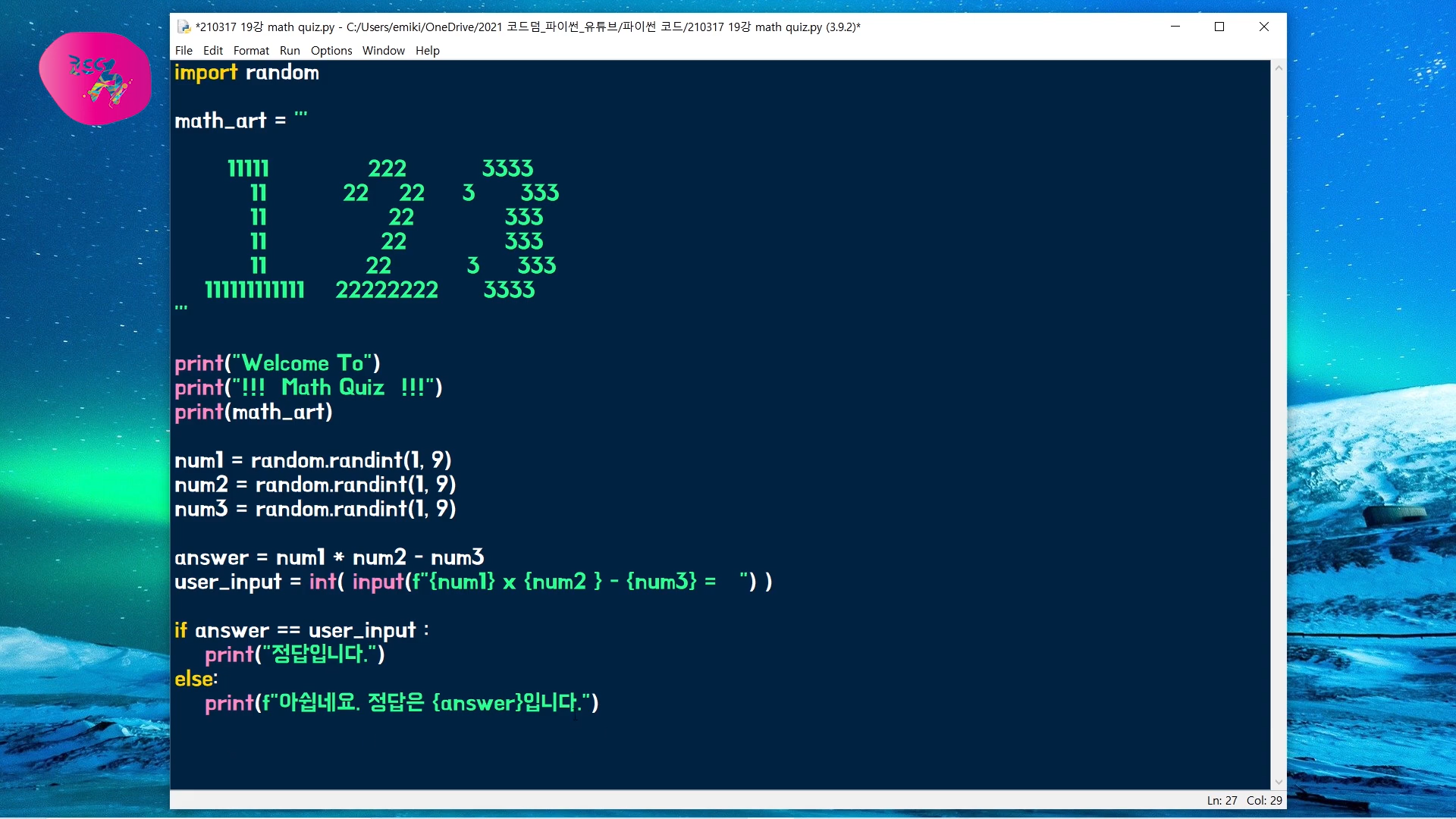Open the Run menu
The height and width of the screenshot is (819, 1456).
click(290, 51)
